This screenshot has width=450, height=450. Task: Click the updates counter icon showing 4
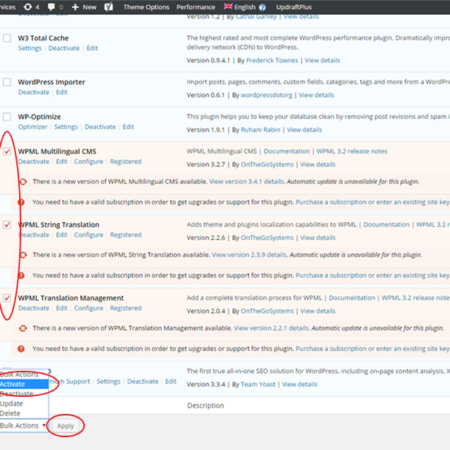(x=31, y=7)
